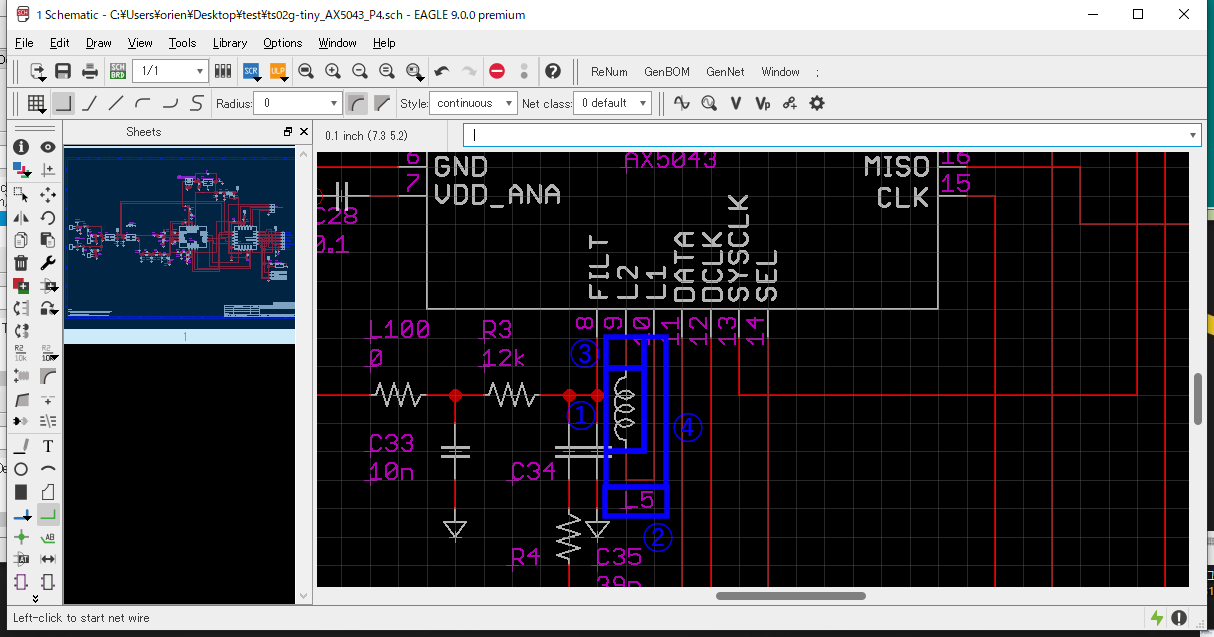Open the Grid settings dropdown icon
1214x637 pixels.
36,103
